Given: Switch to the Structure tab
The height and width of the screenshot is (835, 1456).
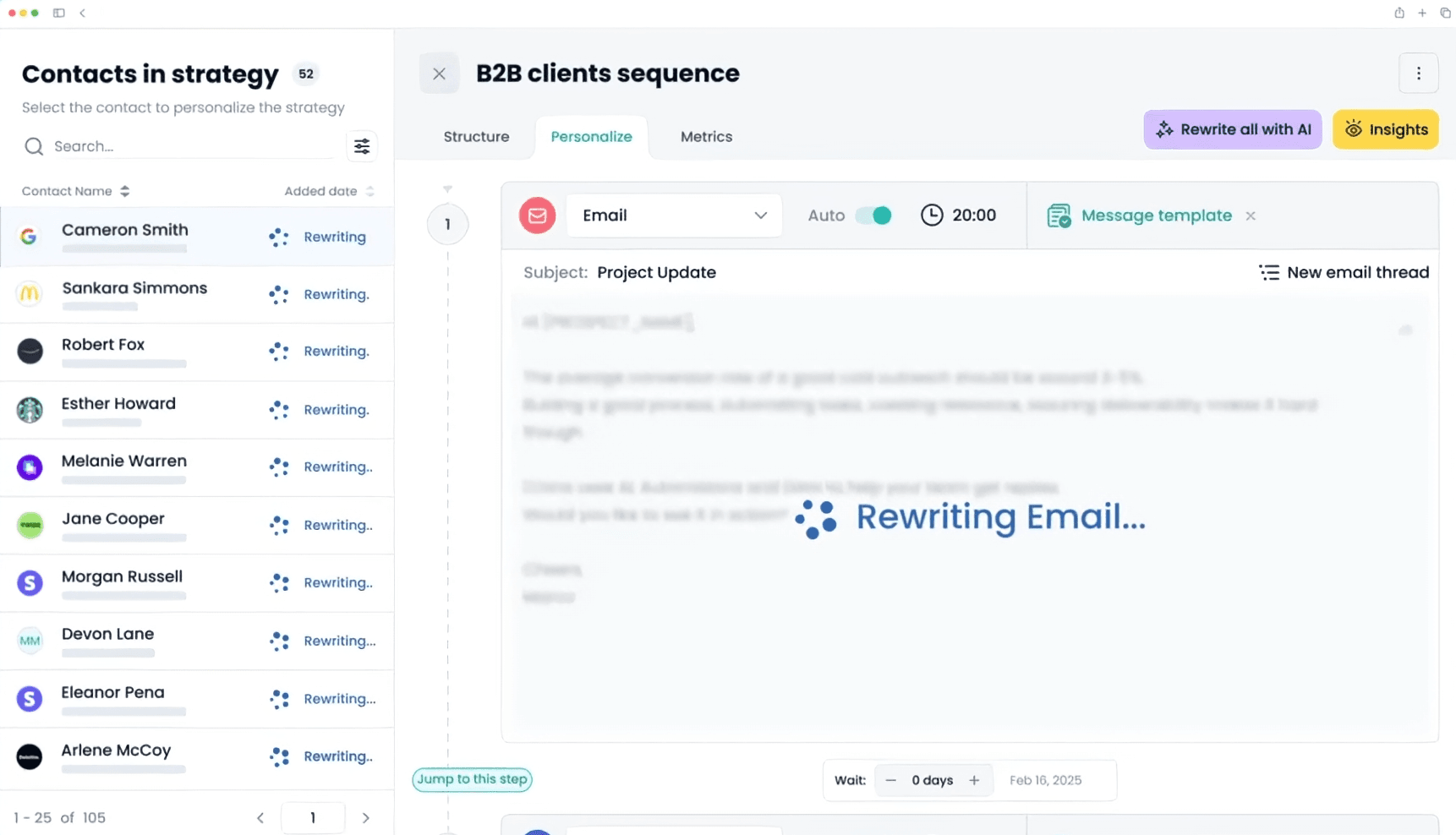Looking at the screenshot, I should pos(476,137).
